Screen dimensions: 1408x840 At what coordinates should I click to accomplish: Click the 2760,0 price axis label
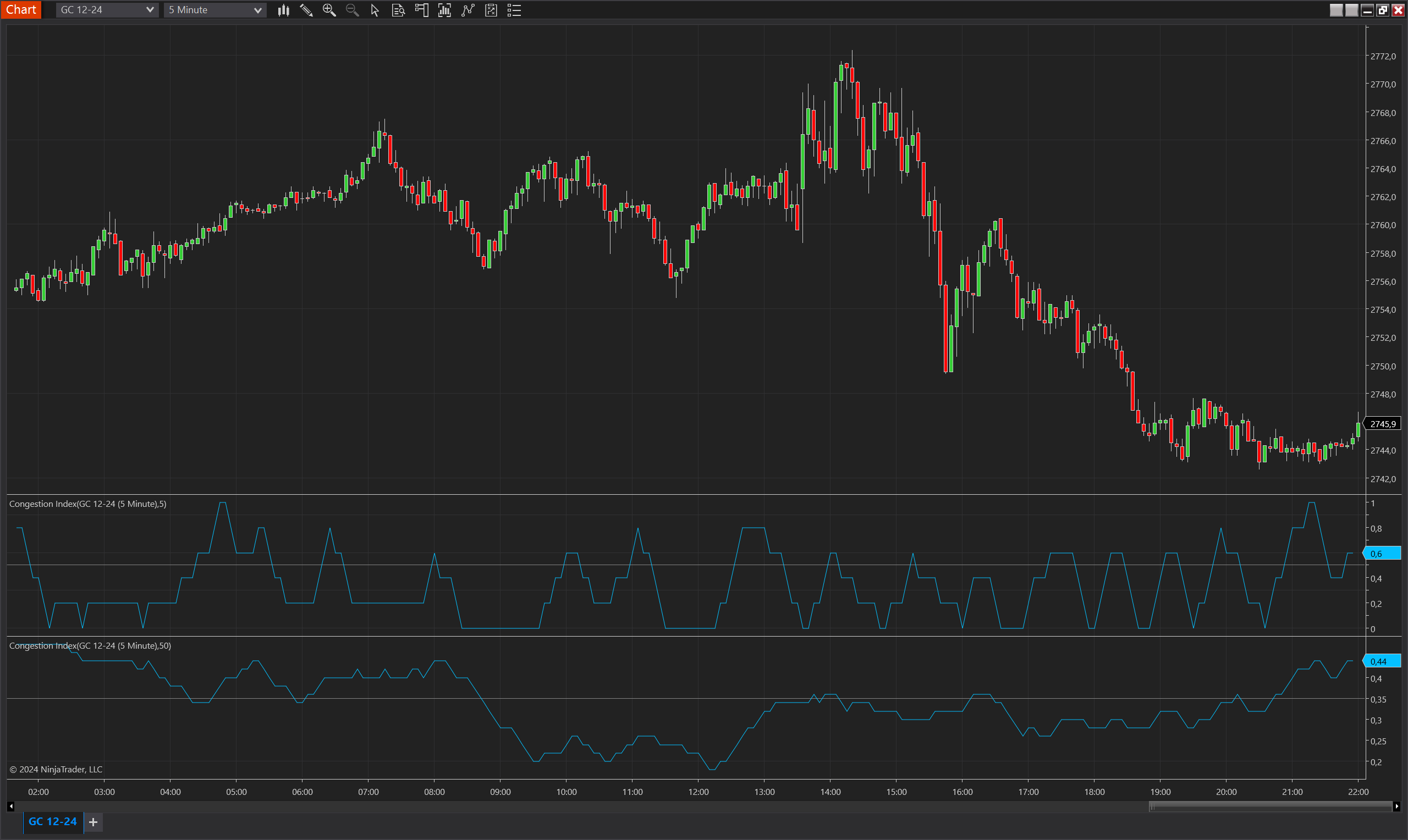tap(1383, 225)
